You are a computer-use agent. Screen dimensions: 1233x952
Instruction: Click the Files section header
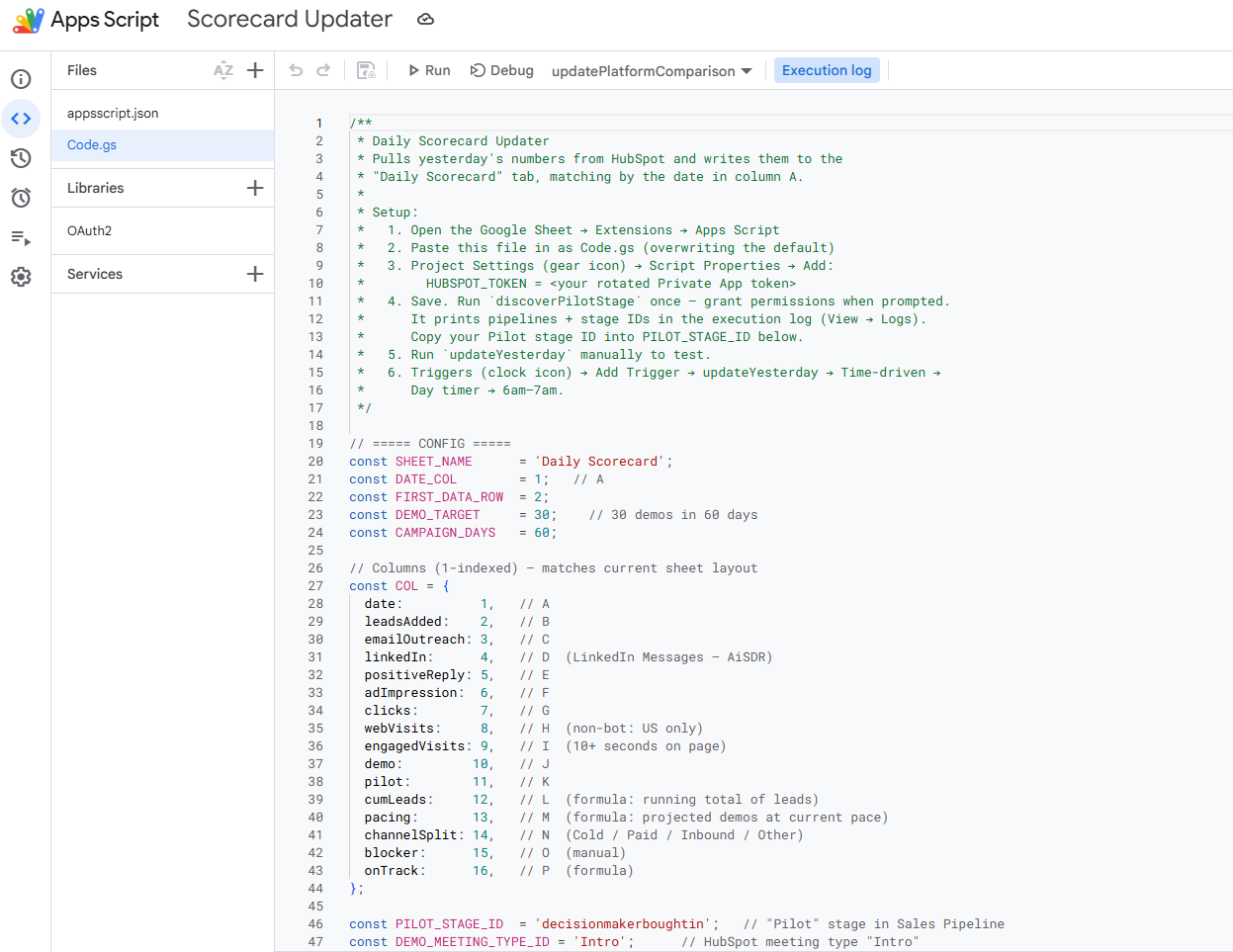pyautogui.click(x=82, y=70)
